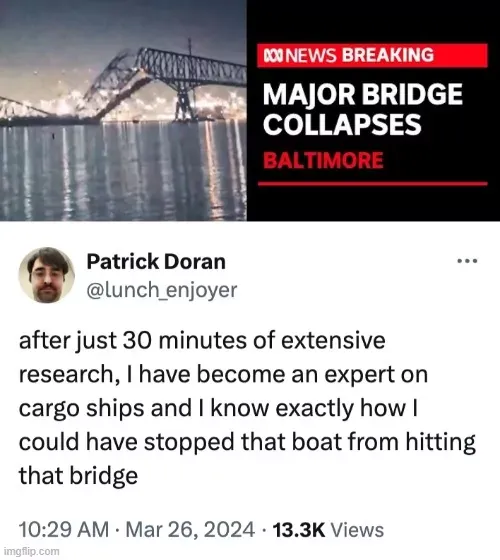500x560 pixels.
Task: Click the word Views beside 13.3K
Action: [358, 530]
